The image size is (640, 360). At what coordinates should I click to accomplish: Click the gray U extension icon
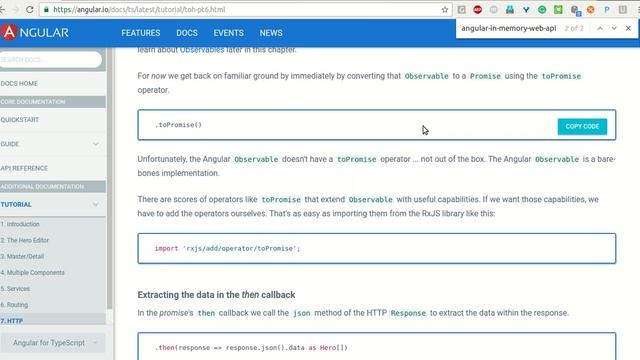tap(622, 9)
